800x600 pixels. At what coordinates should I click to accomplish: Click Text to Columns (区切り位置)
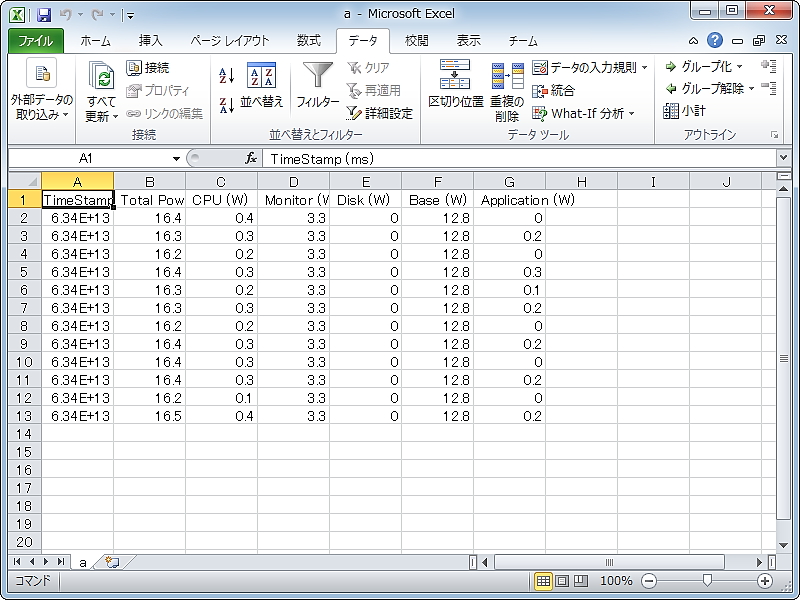[455, 84]
